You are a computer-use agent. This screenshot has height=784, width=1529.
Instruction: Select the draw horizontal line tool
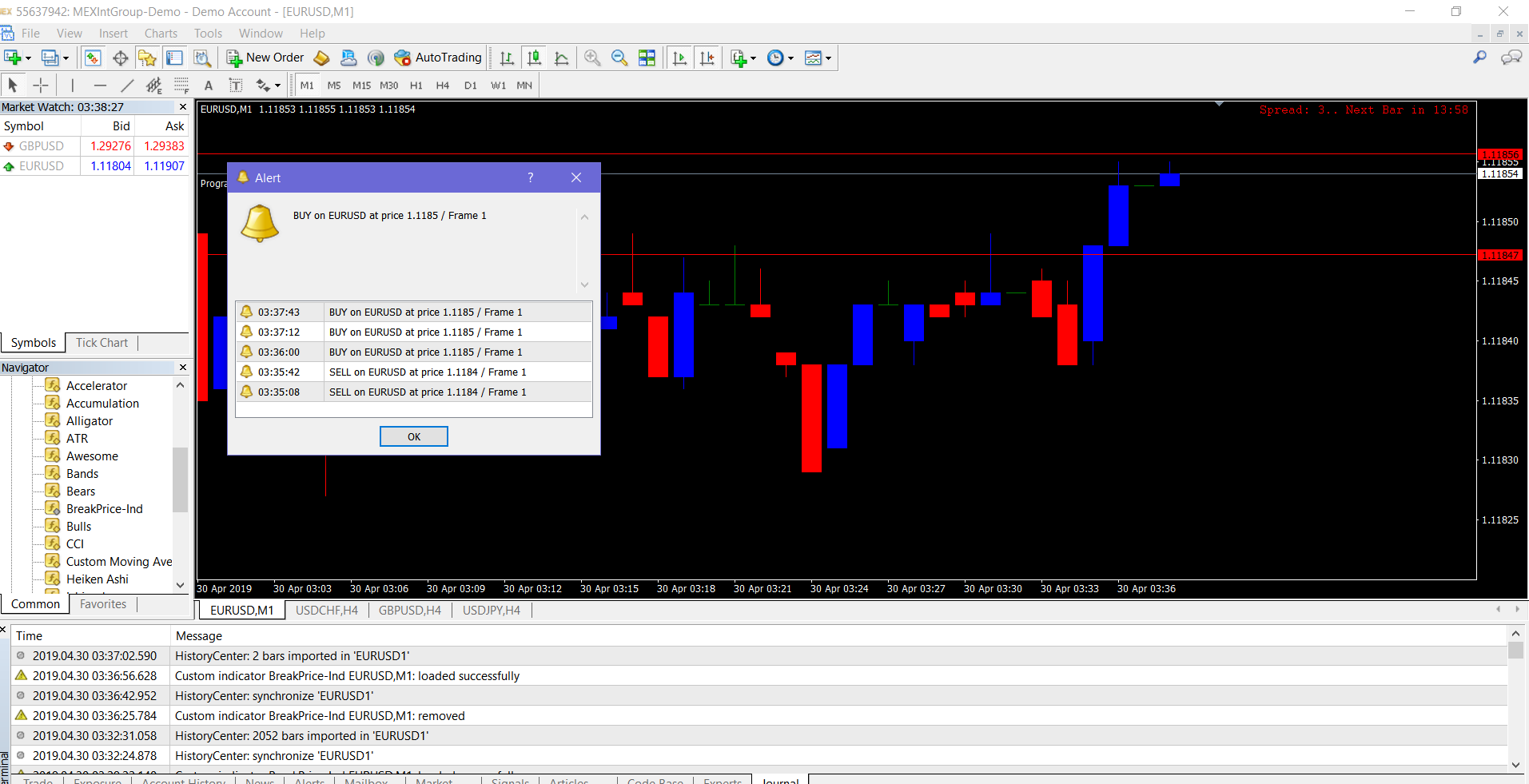(x=100, y=86)
